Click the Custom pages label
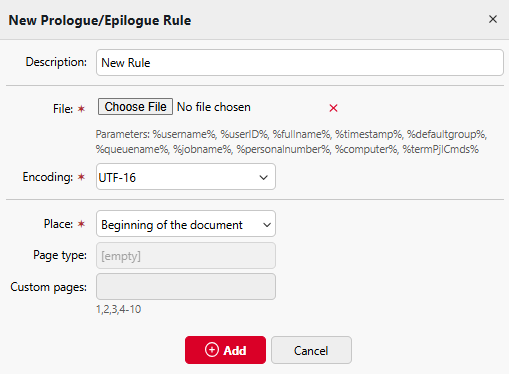This screenshot has width=509, height=374. [x=48, y=287]
